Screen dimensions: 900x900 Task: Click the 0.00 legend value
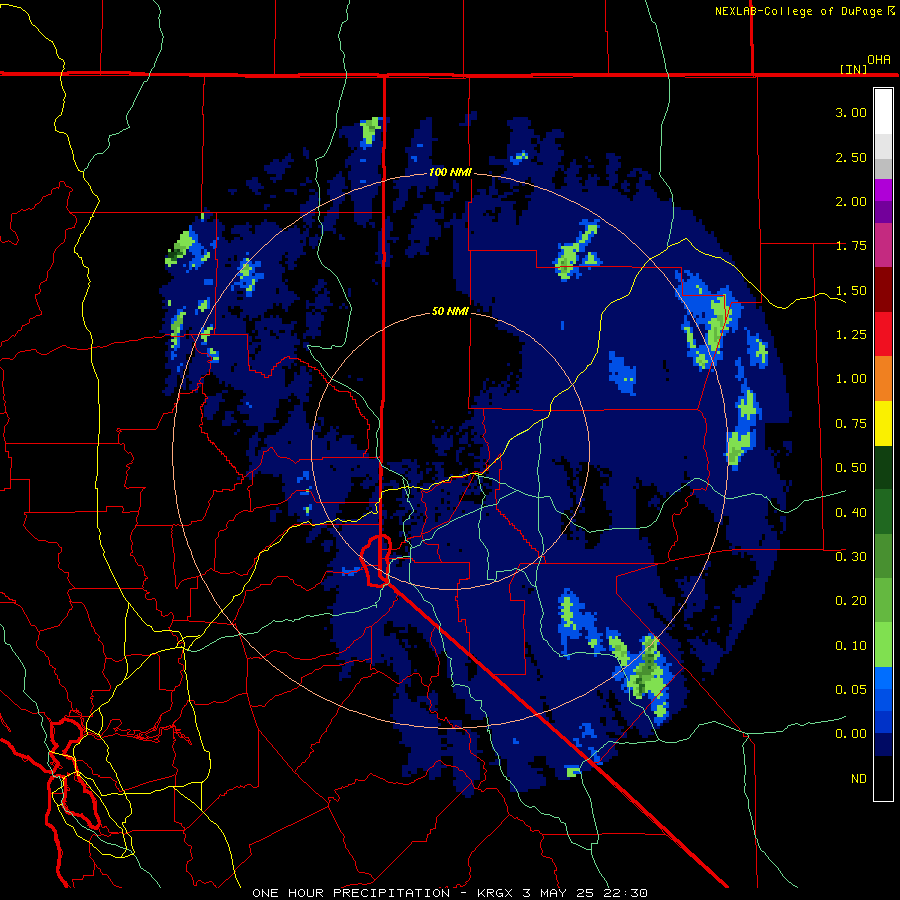tap(851, 734)
